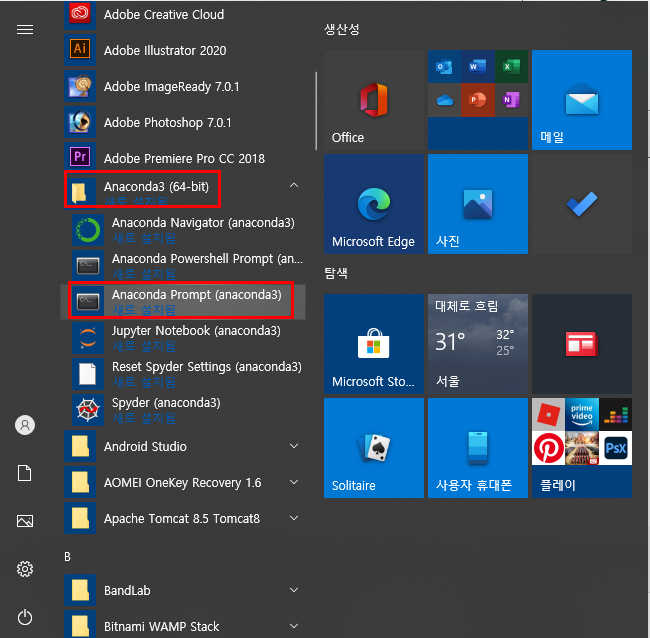Image resolution: width=650 pixels, height=638 pixels.
Task: Open Photoshop Express (PsX) in Play tile
Action: [x=616, y=448]
